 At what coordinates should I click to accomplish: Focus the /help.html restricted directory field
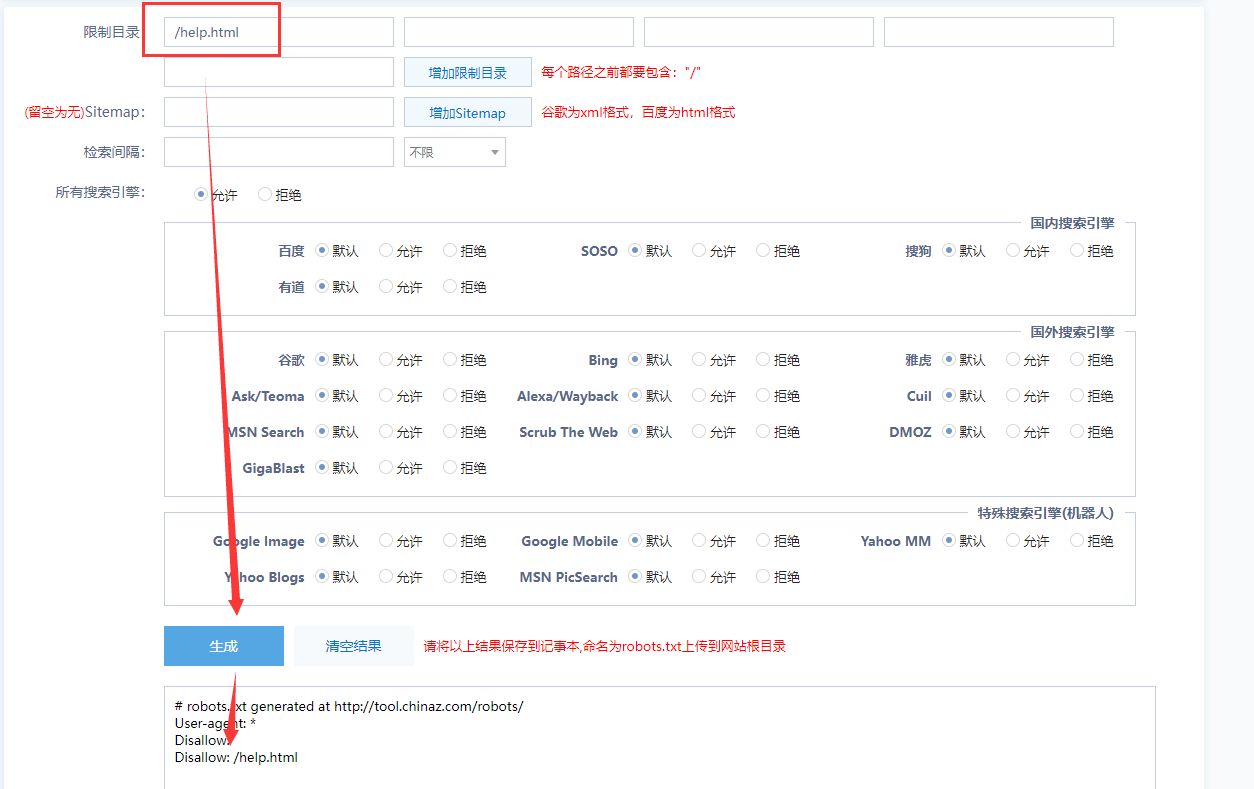click(279, 32)
